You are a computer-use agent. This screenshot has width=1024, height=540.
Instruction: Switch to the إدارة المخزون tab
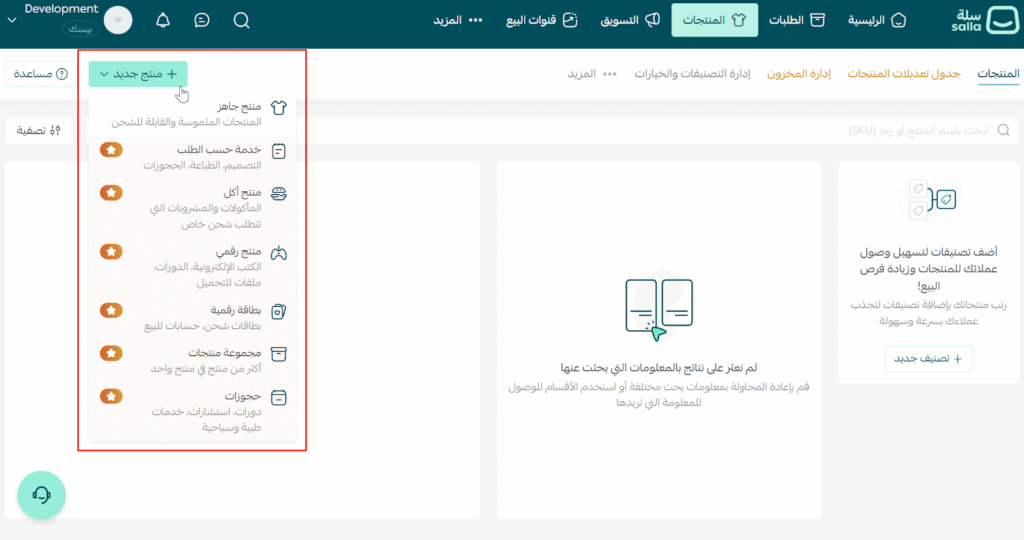coord(798,74)
